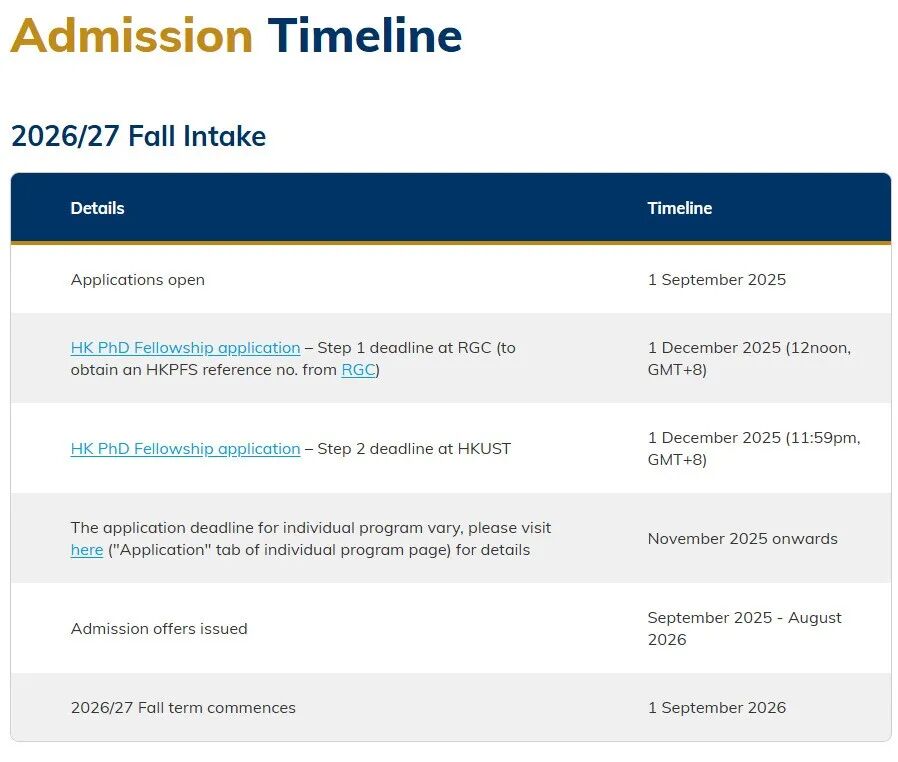The height and width of the screenshot is (762, 898).
Task: Open the 'here' link for program deadlines
Action: (x=87, y=550)
